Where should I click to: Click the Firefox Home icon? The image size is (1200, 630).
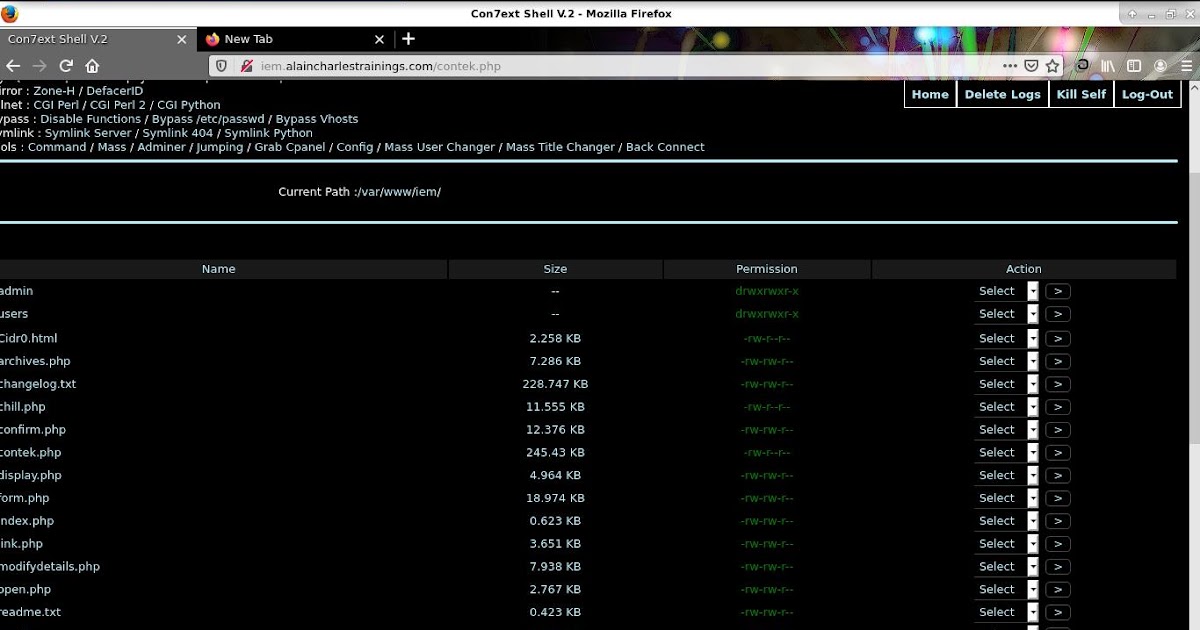click(91, 66)
